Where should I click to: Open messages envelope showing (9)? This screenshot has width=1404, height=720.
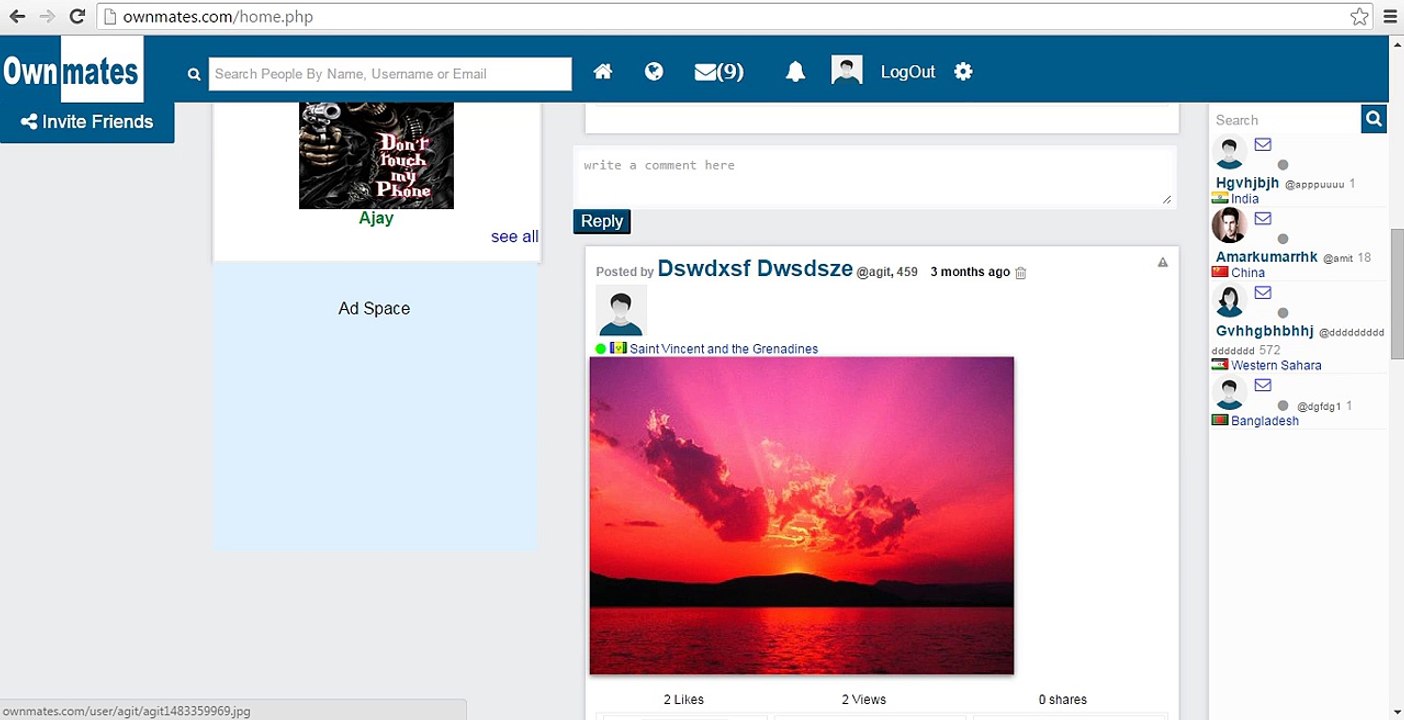(x=719, y=72)
